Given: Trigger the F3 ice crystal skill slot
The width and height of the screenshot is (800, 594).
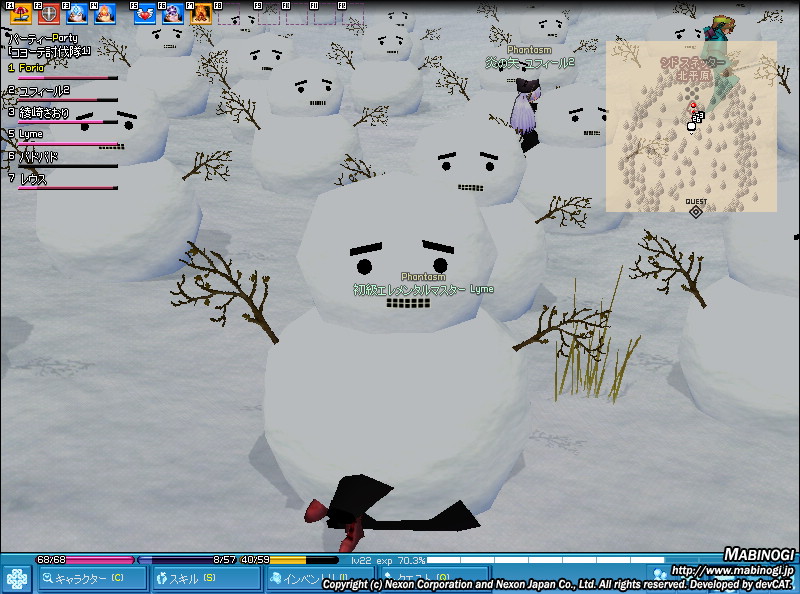Looking at the screenshot, I should pos(77,14).
